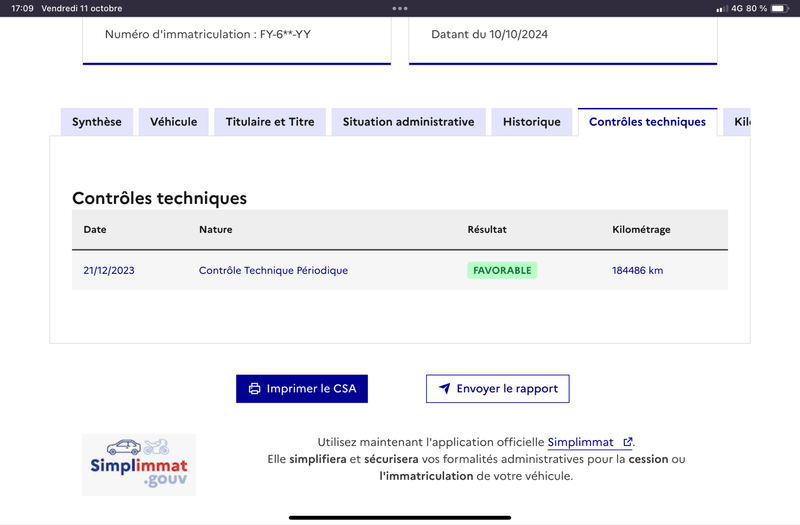The width and height of the screenshot is (800, 525).
Task: Click the paper plane send icon
Action: pyautogui.click(x=444, y=388)
